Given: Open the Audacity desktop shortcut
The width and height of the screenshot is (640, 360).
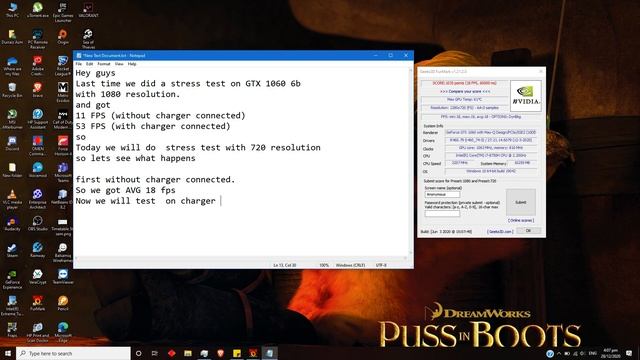Looking at the screenshot, I should coord(12,224).
